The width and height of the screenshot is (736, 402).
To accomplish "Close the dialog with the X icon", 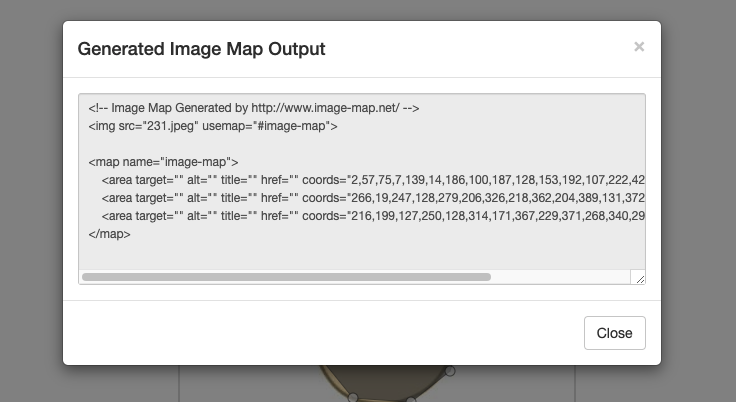I will click(x=639, y=46).
